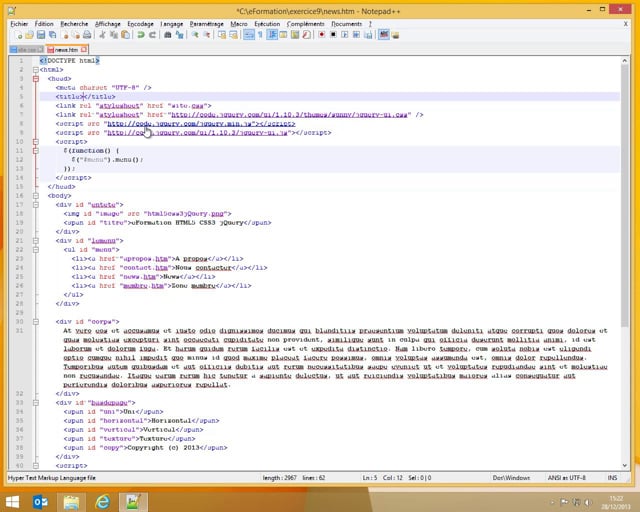This screenshot has width=640, height=512.
Task: Click the jquery-ui.css URL on line 7
Action: pyautogui.click(x=291, y=115)
